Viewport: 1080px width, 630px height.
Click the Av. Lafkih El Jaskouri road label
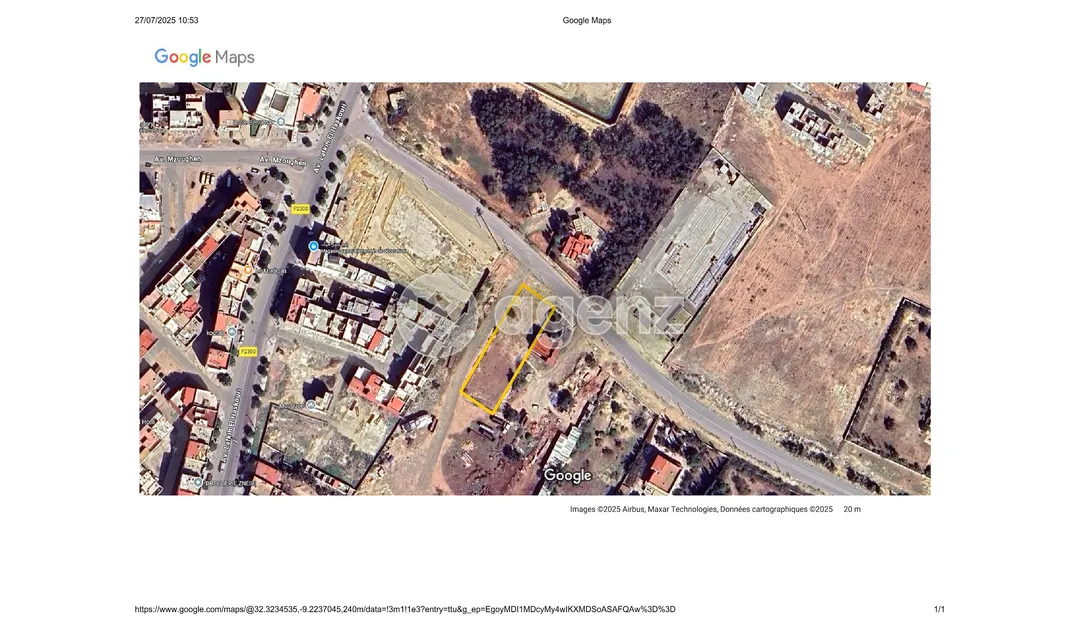point(330,140)
